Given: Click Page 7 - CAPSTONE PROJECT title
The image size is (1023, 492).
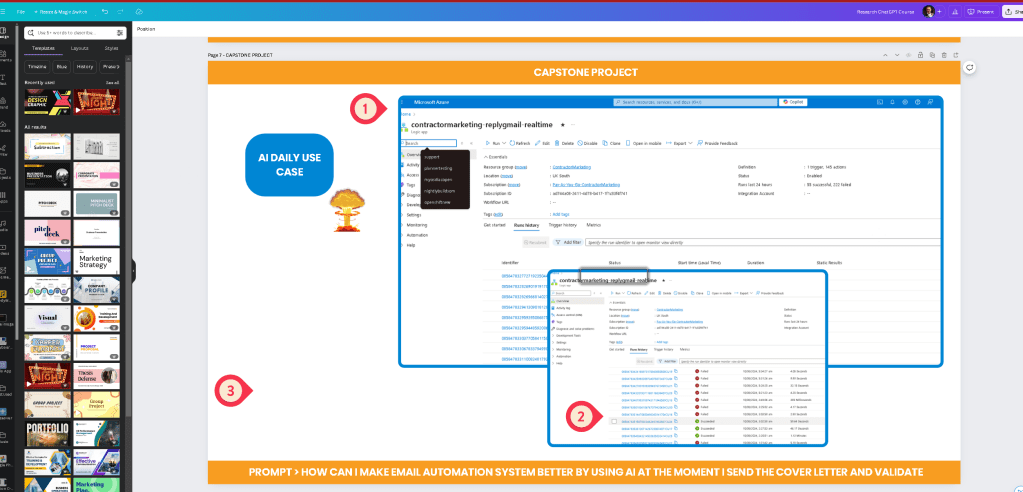Looking at the screenshot, I should point(240,55).
